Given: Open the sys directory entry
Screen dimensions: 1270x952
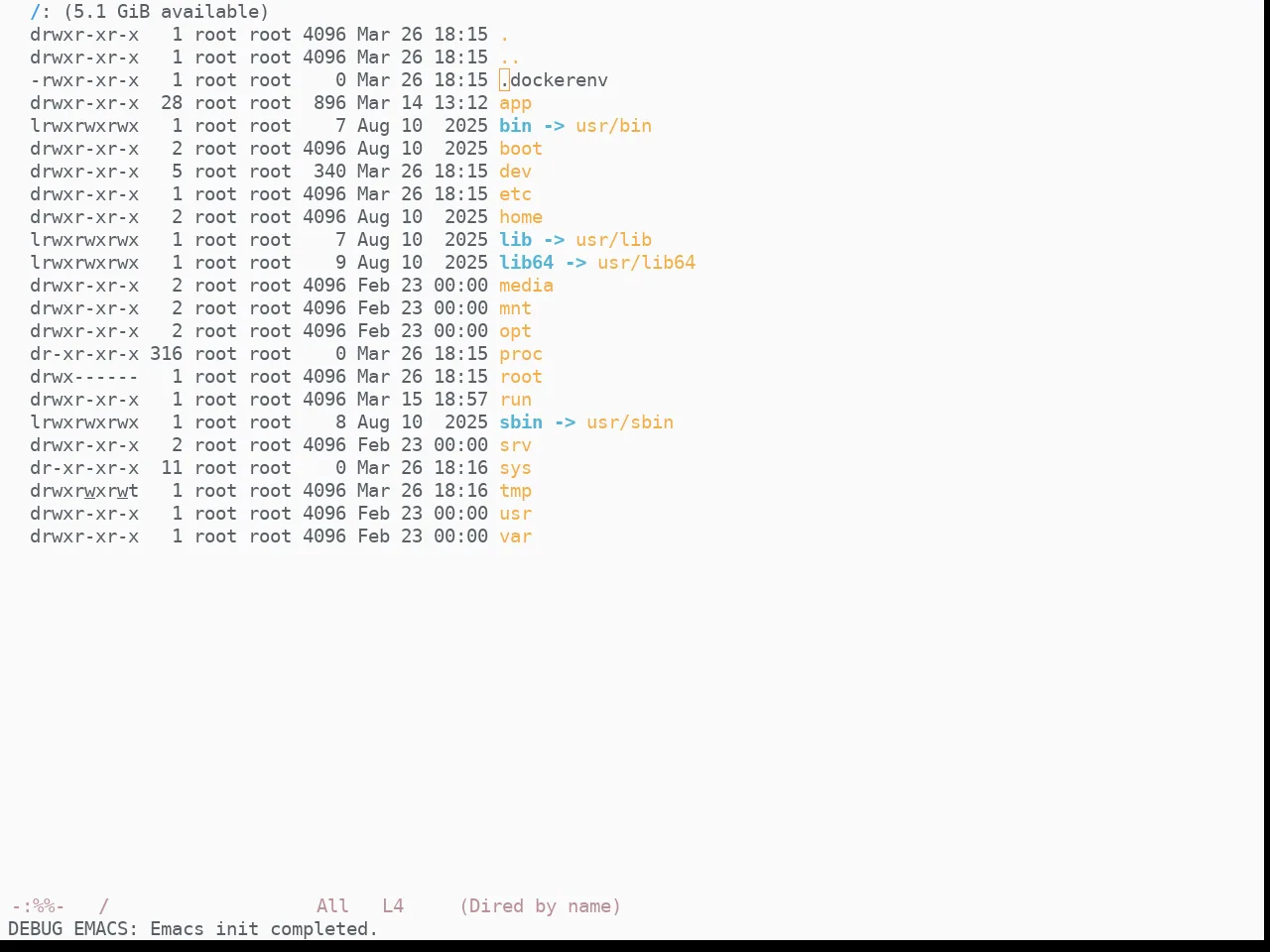Looking at the screenshot, I should click(x=515, y=468).
